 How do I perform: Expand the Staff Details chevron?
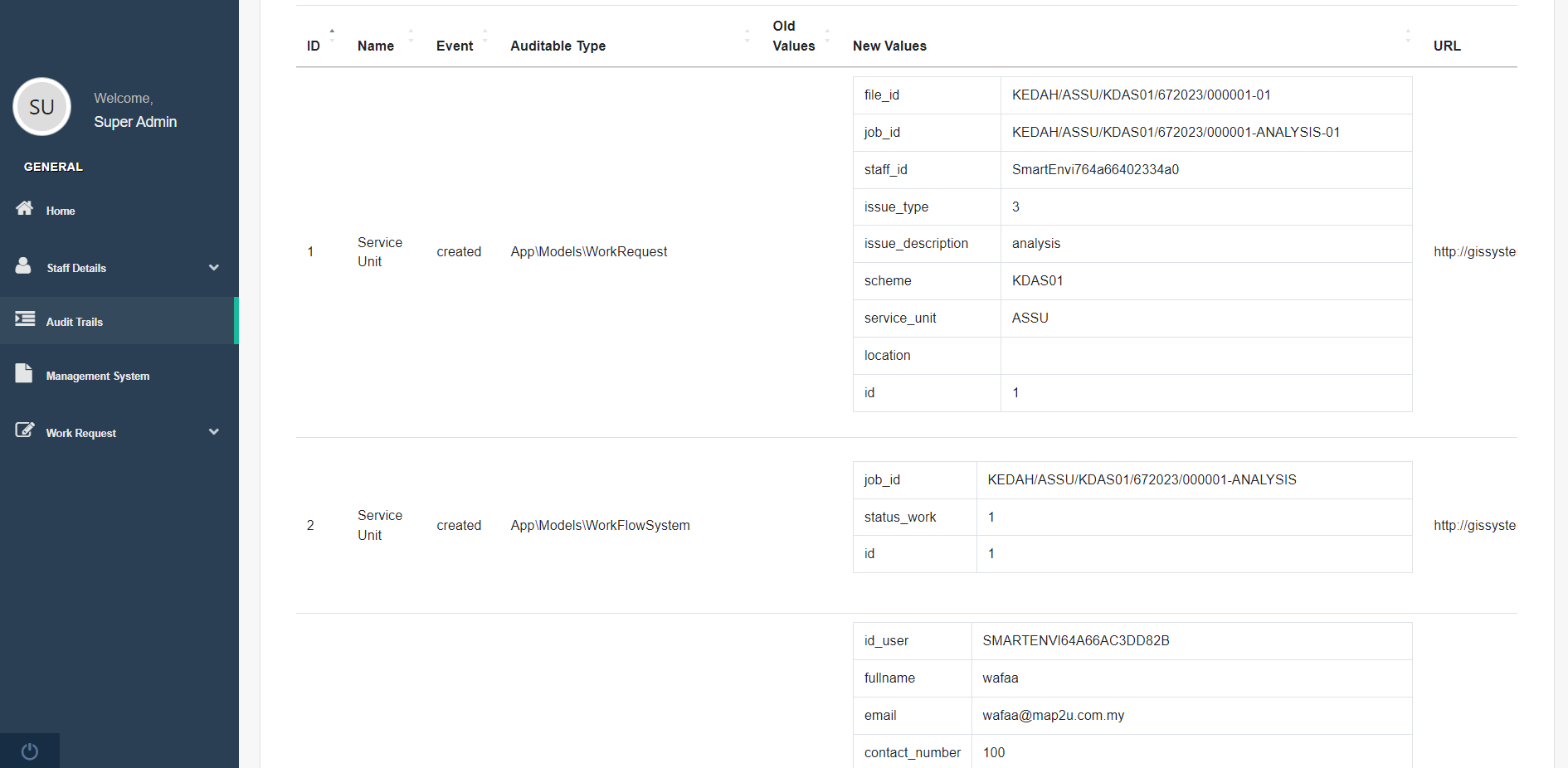pos(214,268)
